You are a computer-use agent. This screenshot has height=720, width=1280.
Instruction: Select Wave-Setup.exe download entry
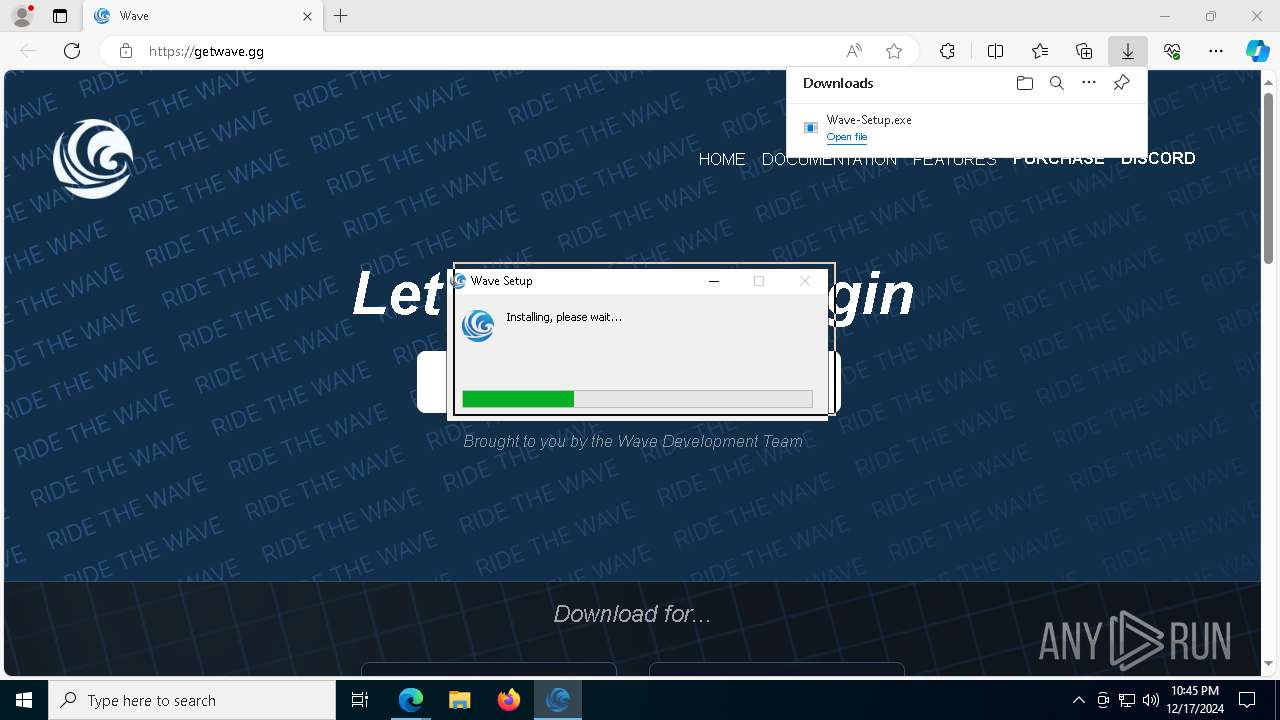tap(966, 128)
